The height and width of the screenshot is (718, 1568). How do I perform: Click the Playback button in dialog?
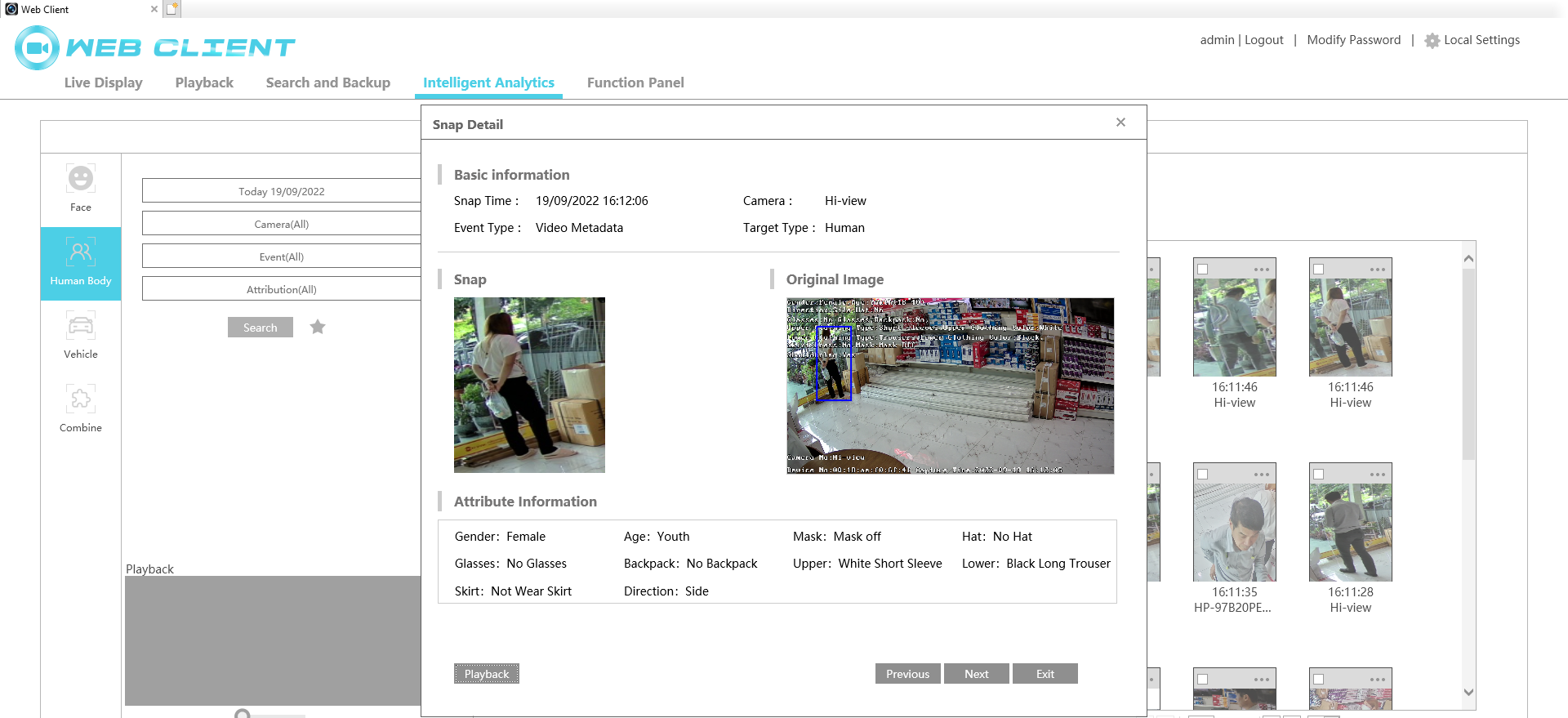pos(487,674)
